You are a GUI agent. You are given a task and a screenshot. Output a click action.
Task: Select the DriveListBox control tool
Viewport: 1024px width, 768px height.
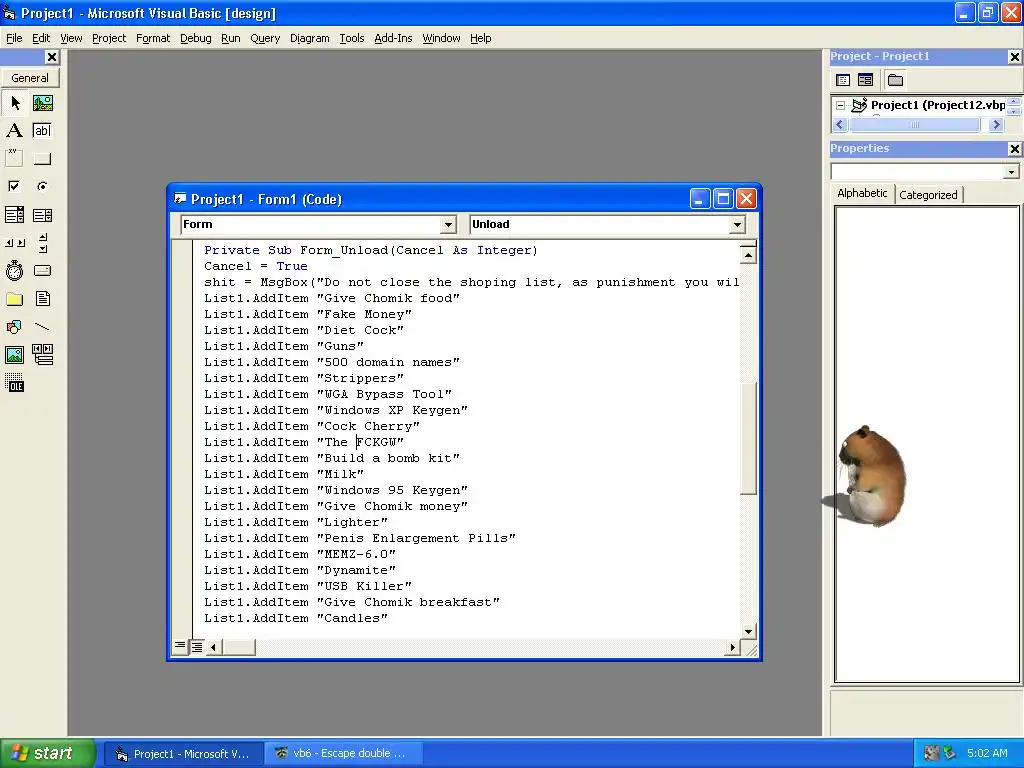43,270
